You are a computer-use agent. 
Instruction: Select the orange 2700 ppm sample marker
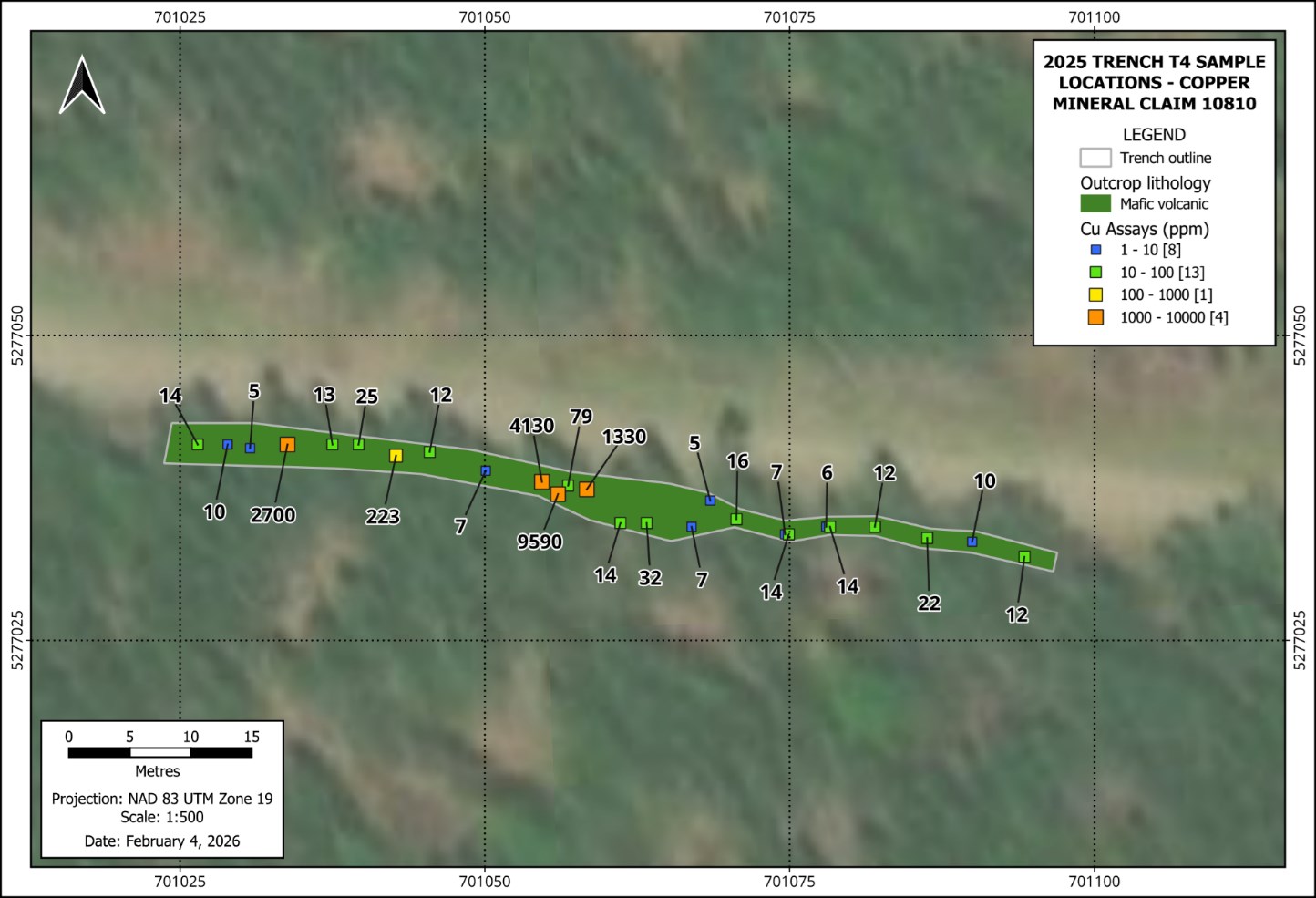287,445
